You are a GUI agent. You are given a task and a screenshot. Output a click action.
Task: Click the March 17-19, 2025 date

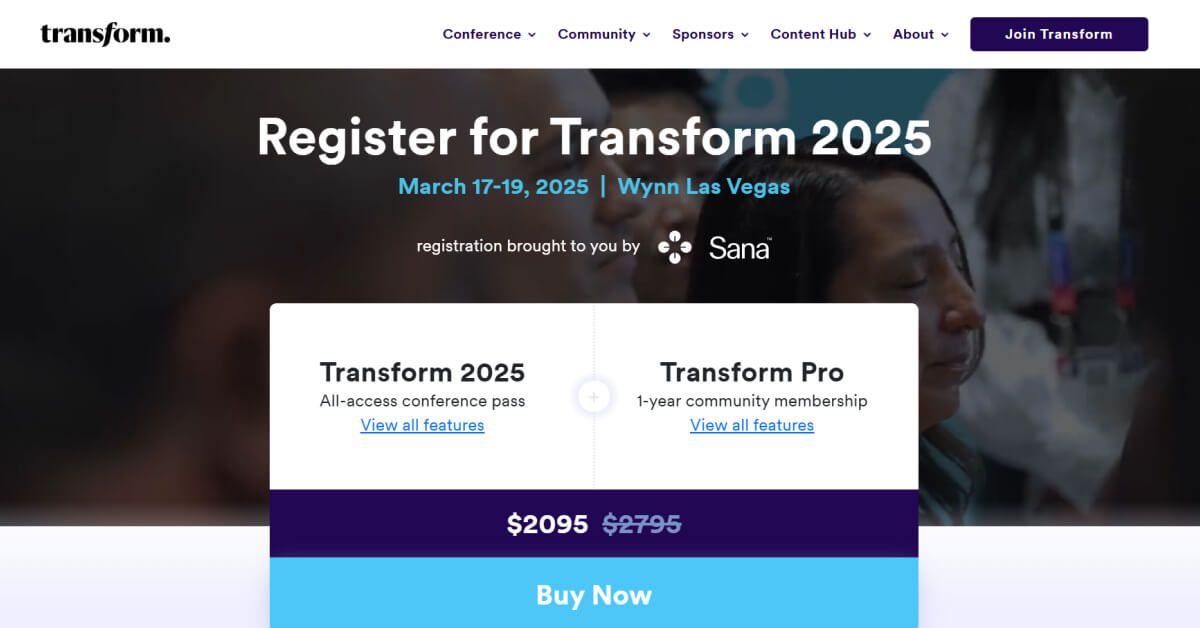494,186
